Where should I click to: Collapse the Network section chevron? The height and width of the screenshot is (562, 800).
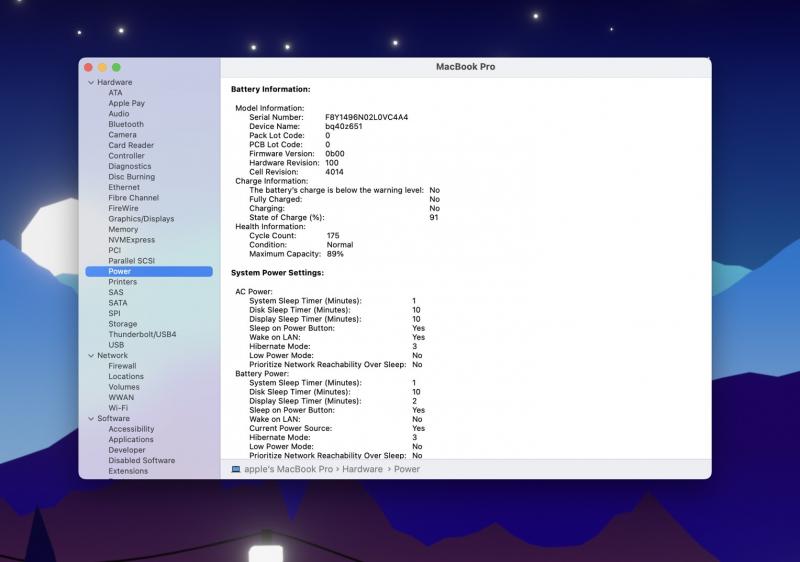click(x=91, y=355)
